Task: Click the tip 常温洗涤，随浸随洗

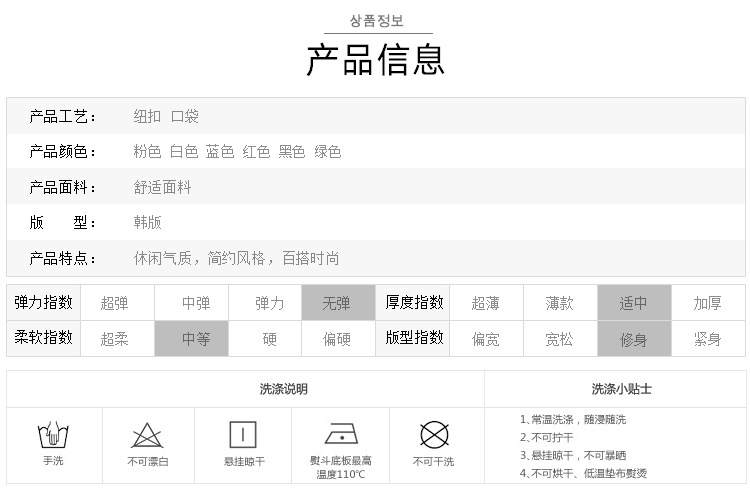Action: click(x=573, y=420)
